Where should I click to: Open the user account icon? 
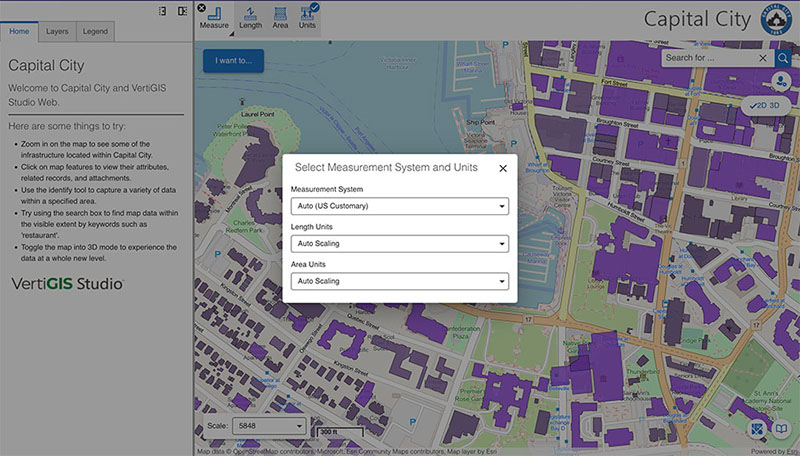click(781, 82)
